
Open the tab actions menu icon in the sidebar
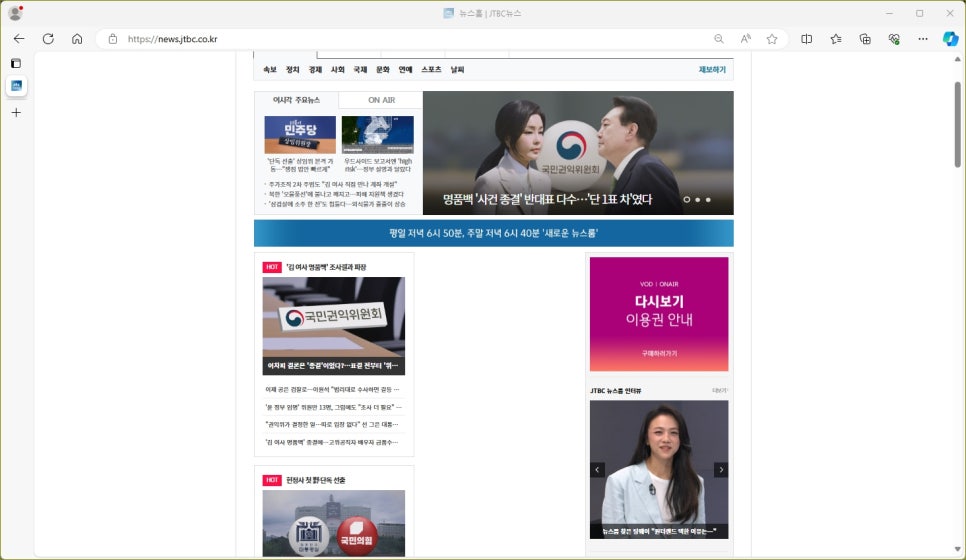point(16,63)
